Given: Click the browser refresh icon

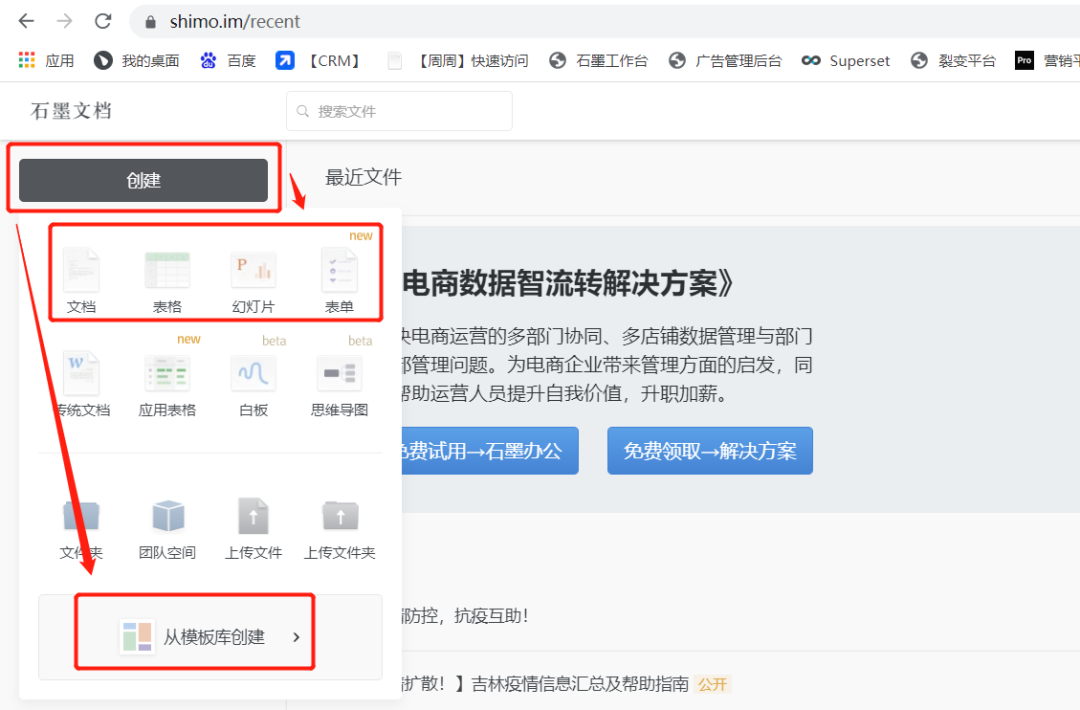Looking at the screenshot, I should click(103, 20).
